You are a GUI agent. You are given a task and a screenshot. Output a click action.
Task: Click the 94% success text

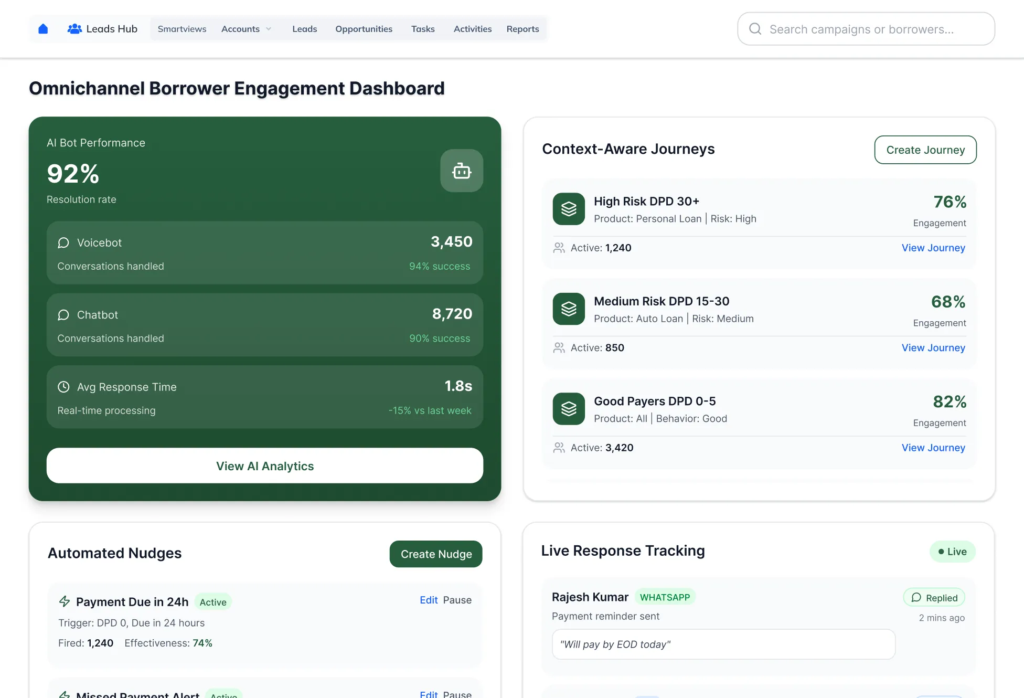point(440,266)
